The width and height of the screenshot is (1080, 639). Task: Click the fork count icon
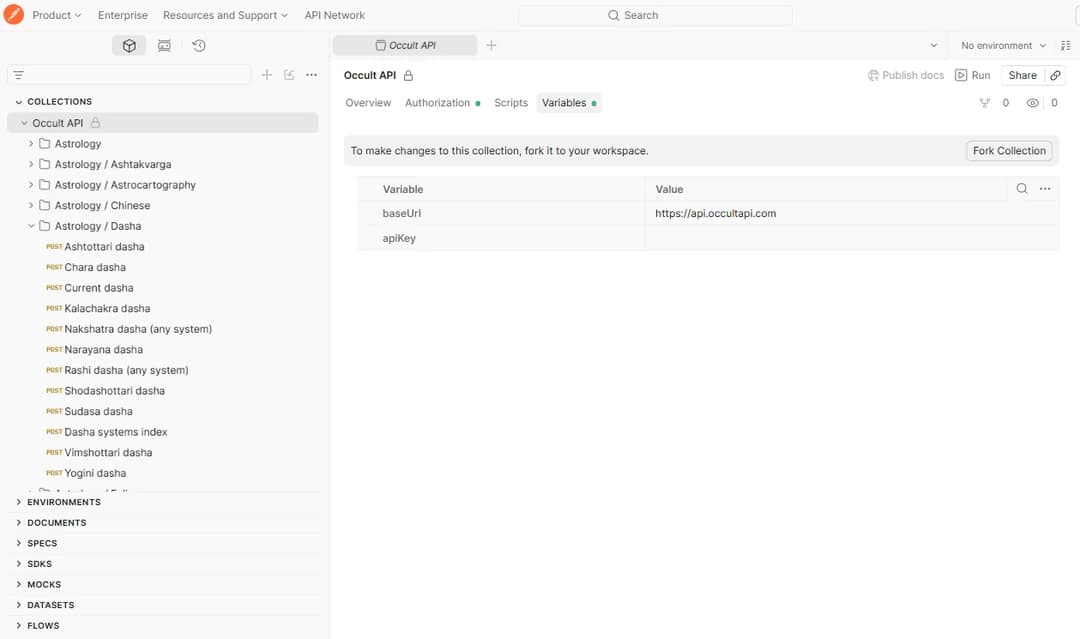[985, 103]
